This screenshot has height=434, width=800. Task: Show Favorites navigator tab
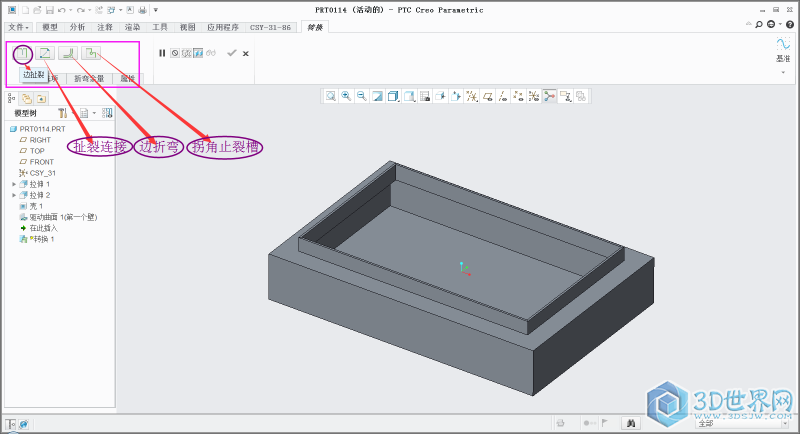[41, 98]
